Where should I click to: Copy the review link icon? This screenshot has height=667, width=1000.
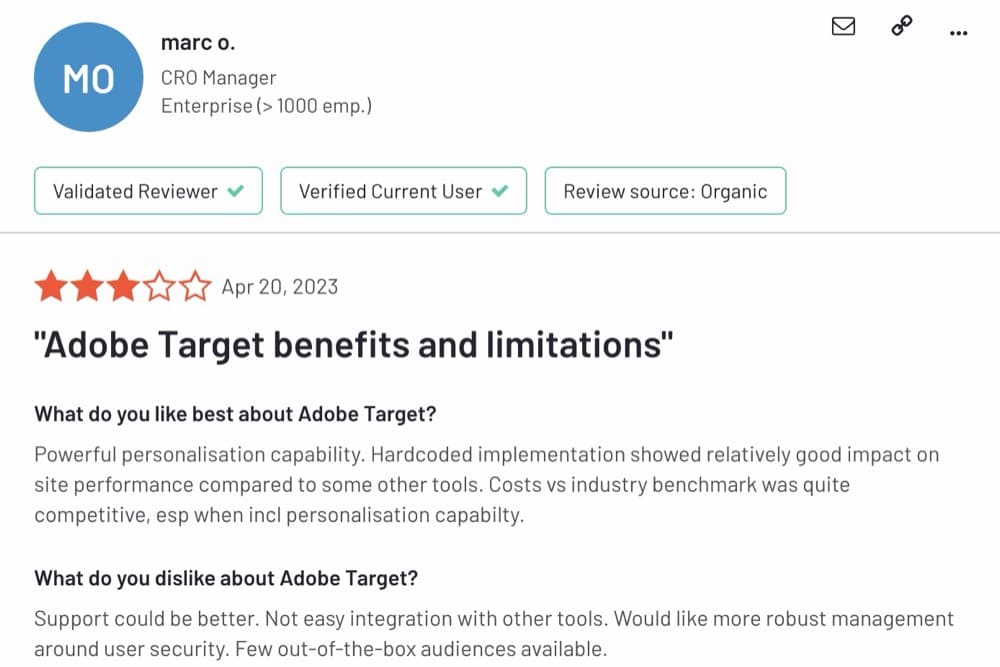coord(901,27)
